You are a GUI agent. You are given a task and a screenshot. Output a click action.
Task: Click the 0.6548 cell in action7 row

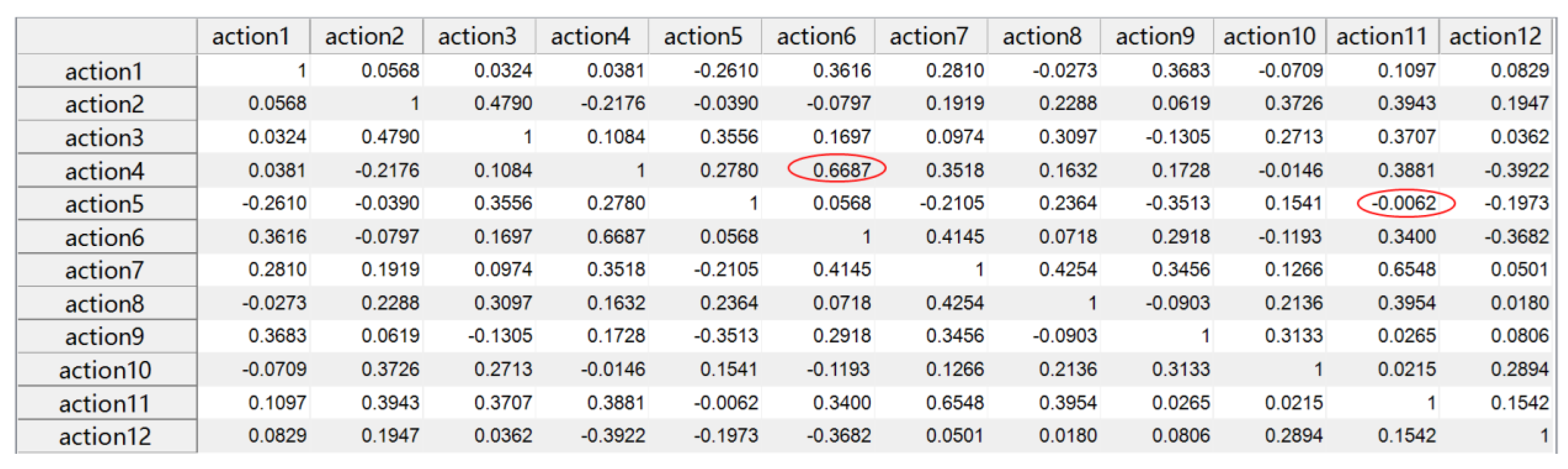[x=1406, y=270]
